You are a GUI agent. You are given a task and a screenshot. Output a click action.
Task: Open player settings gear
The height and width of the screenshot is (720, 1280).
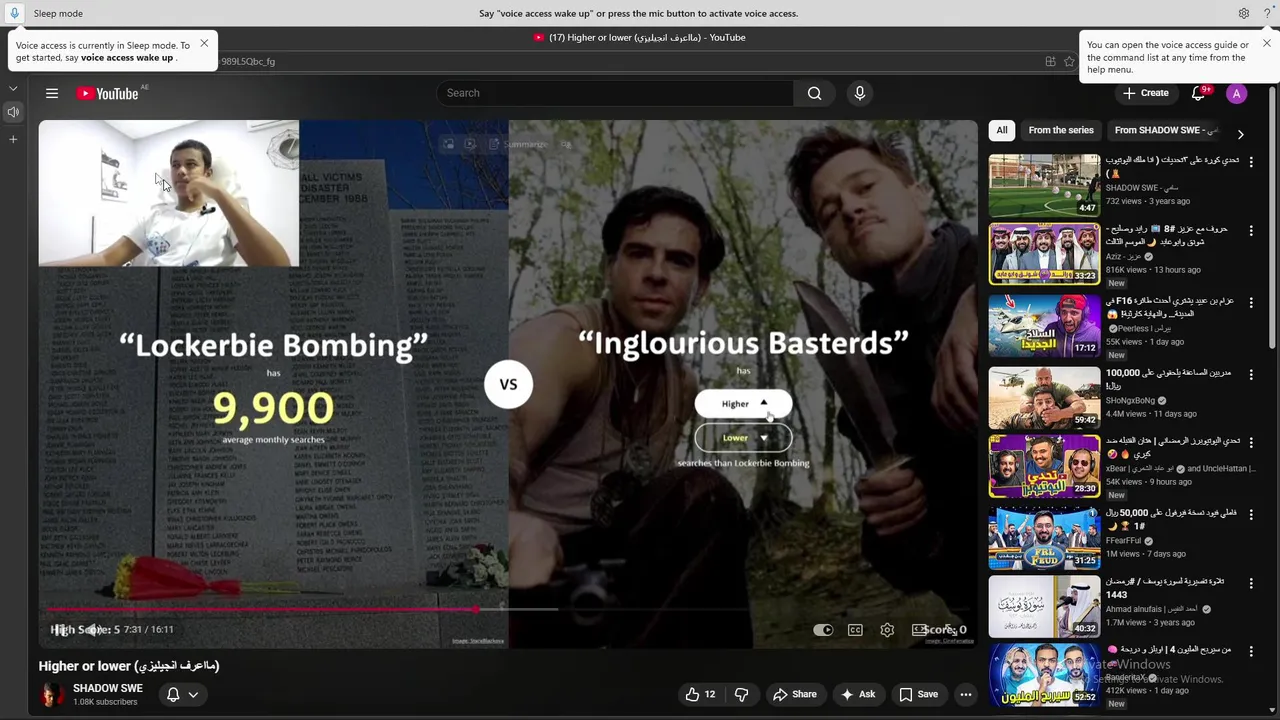pyautogui.click(x=887, y=630)
